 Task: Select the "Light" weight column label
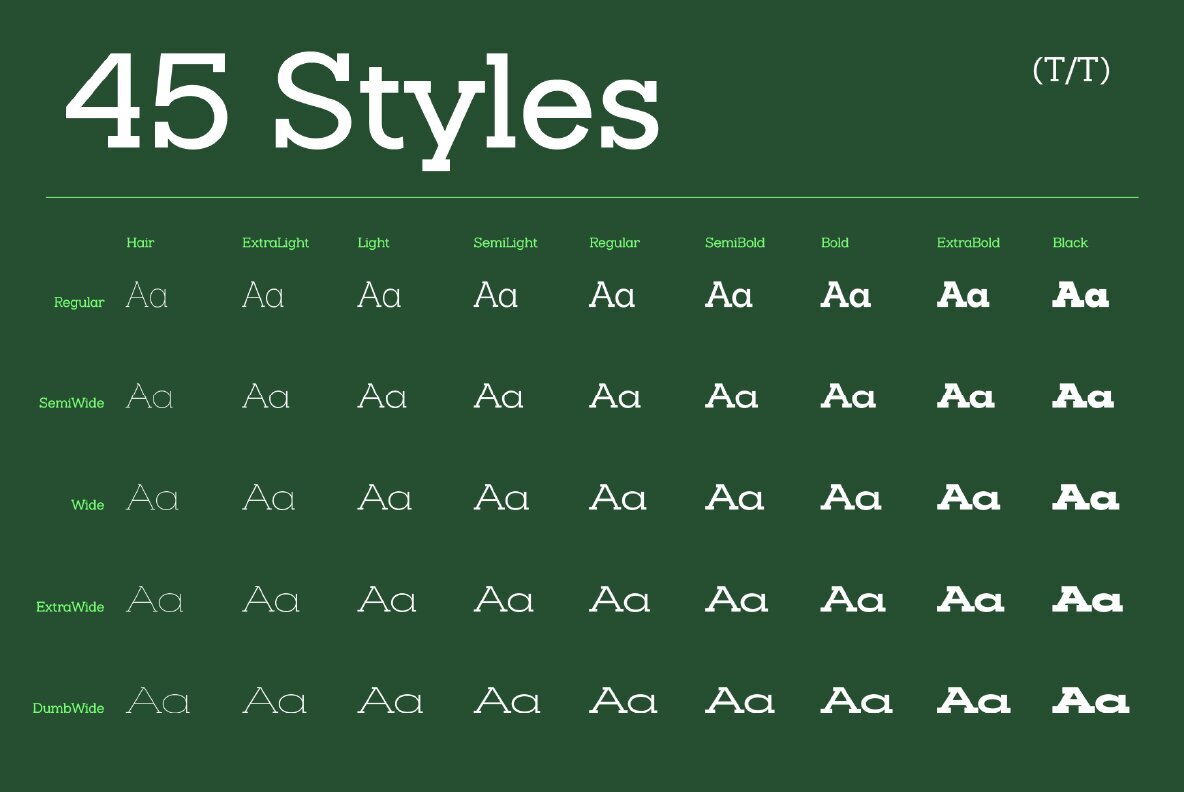click(x=374, y=243)
